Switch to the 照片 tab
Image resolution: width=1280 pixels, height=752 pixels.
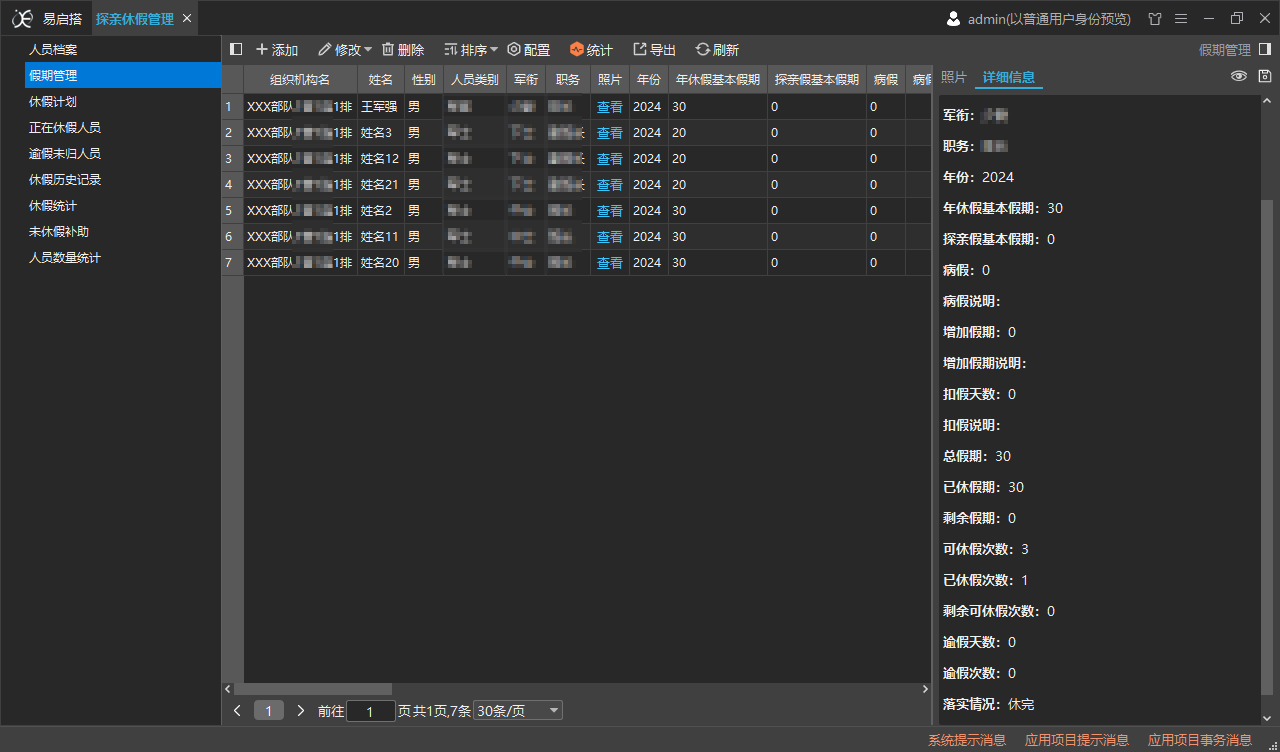954,77
